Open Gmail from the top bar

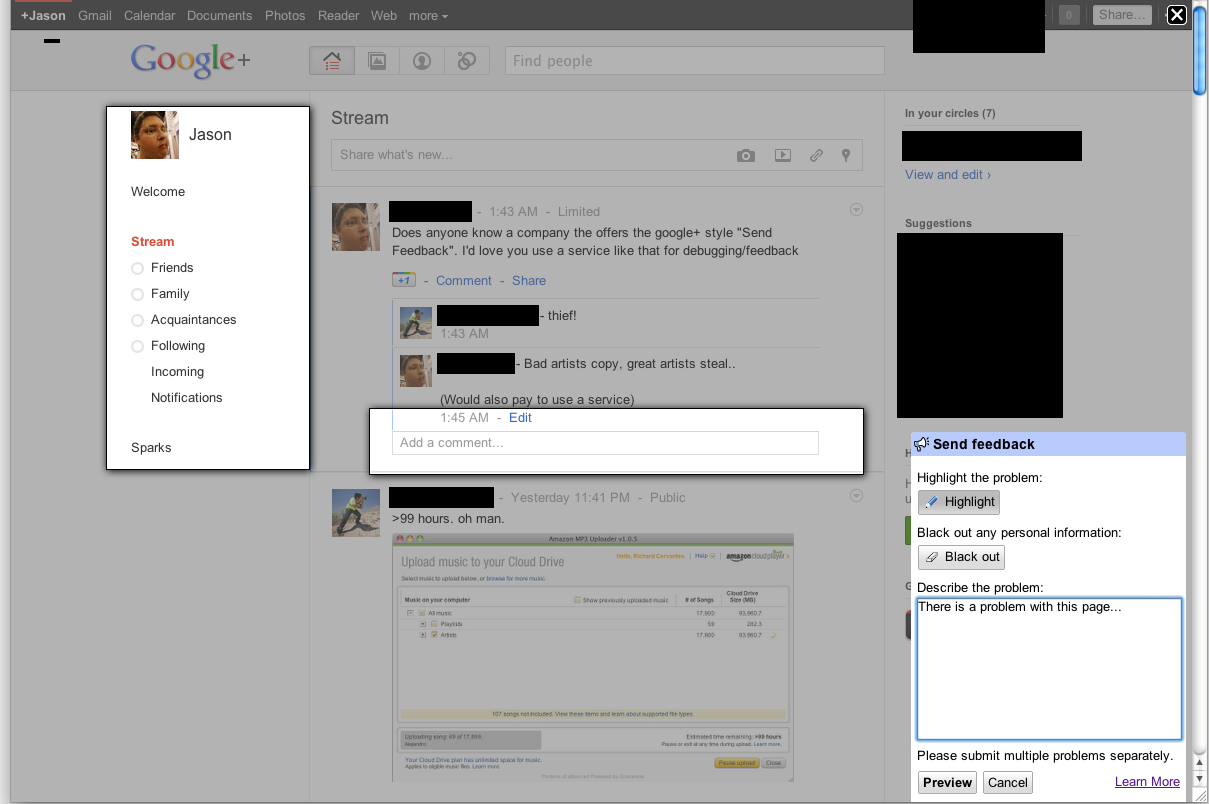(95, 16)
